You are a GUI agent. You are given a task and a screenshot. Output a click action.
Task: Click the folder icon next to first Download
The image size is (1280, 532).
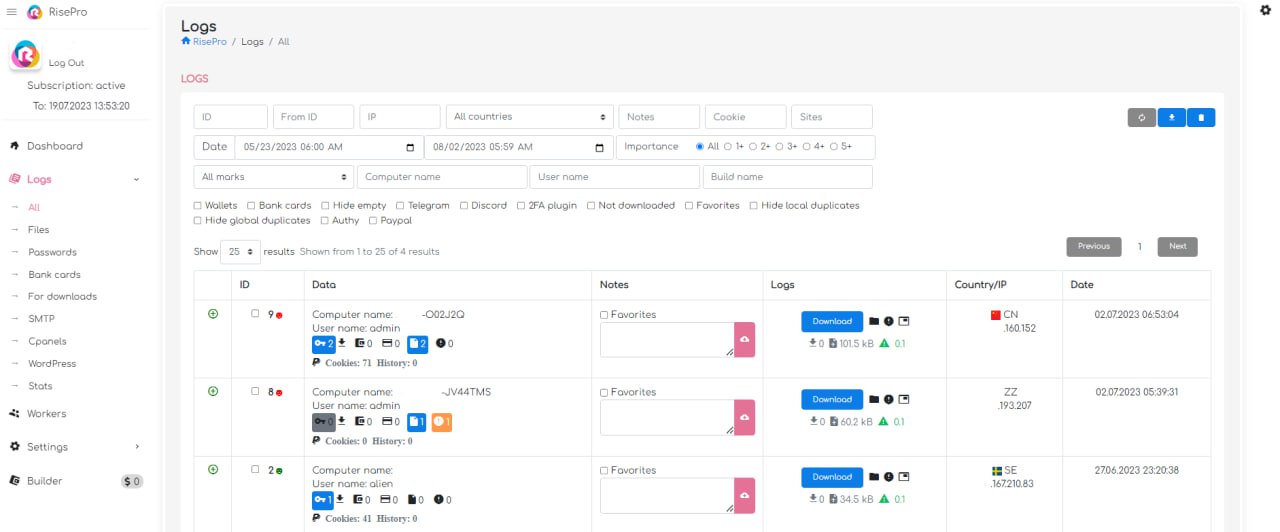(x=873, y=322)
